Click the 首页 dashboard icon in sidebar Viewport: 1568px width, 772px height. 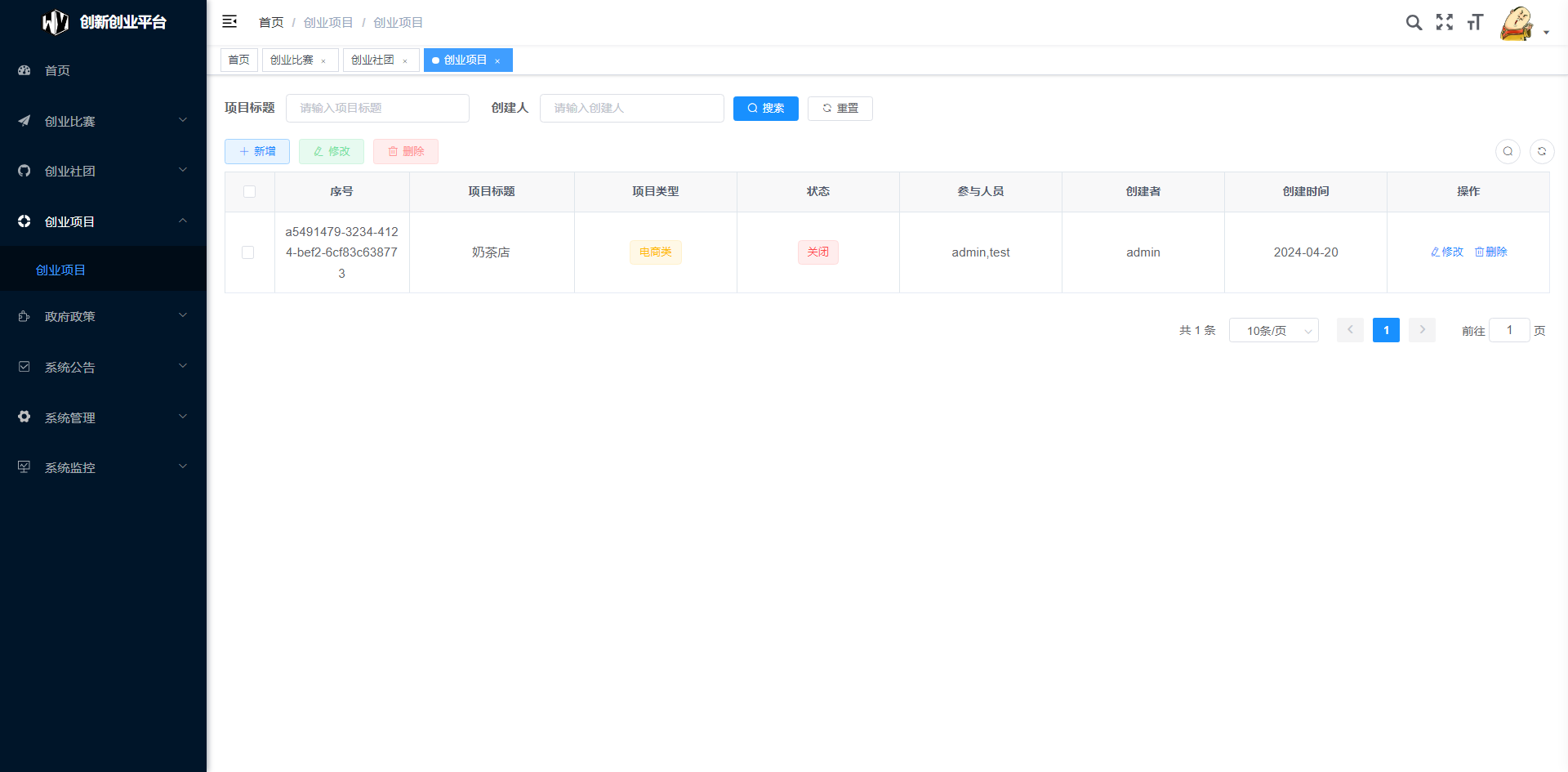point(24,70)
